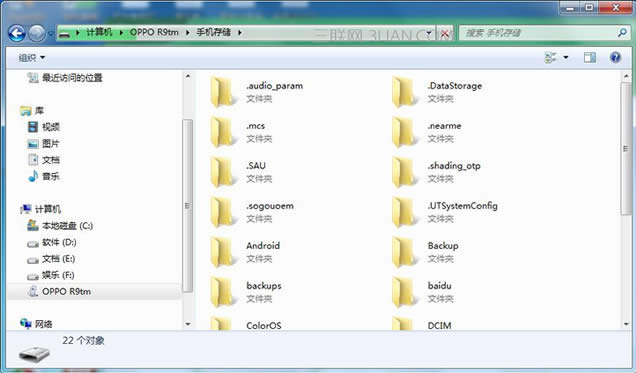
Task: Click navigation pane scroll down arrow
Action: 188,324
